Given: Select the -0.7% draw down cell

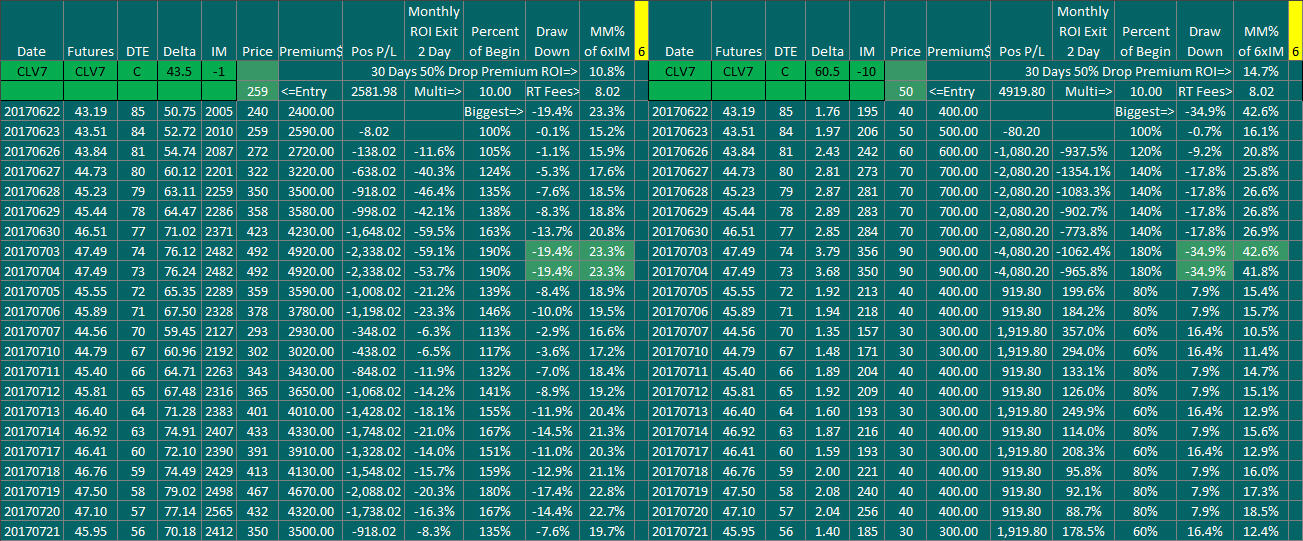Looking at the screenshot, I should [x=1205, y=130].
